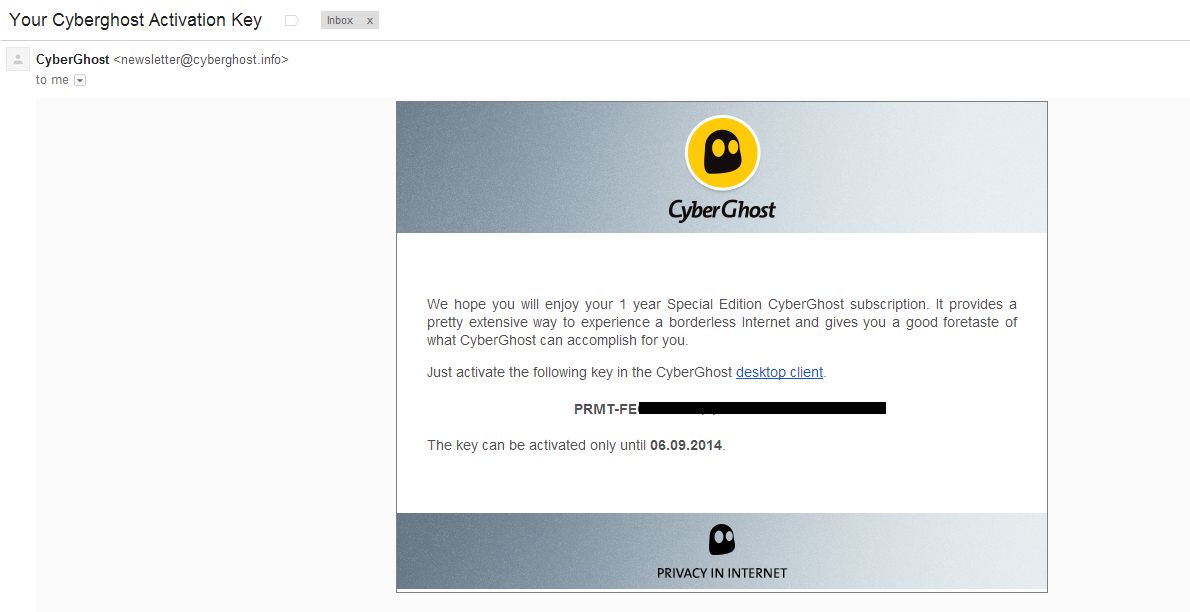Click the paragraph starting "We hope you will enjoy"

coord(722,322)
